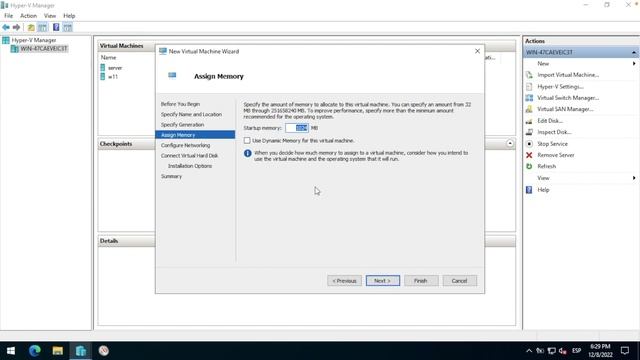This screenshot has height=360, width=640.
Task: Expand the New submenu arrow
Action: point(634,64)
